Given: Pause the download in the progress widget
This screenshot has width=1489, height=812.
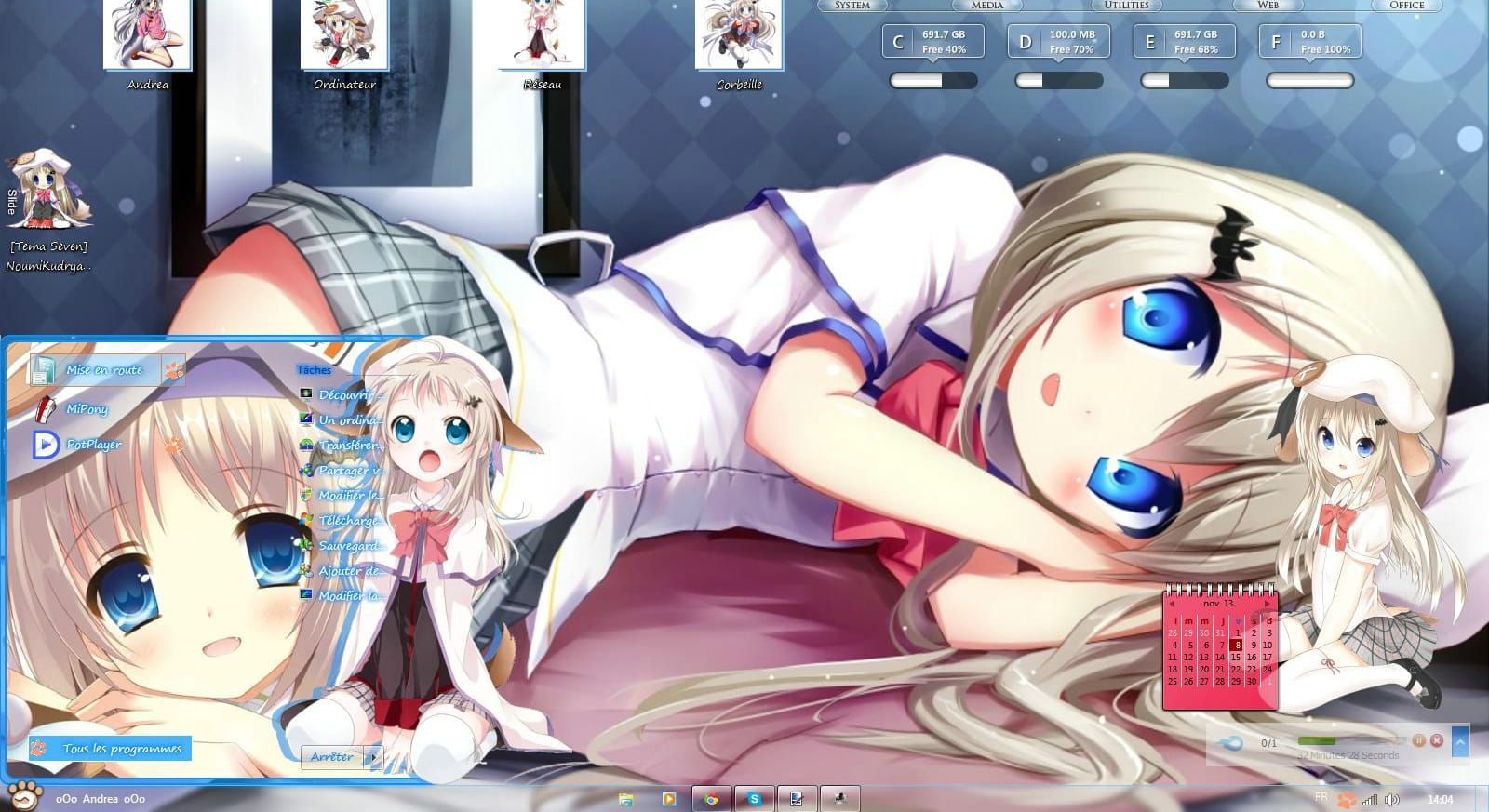Looking at the screenshot, I should [1418, 740].
